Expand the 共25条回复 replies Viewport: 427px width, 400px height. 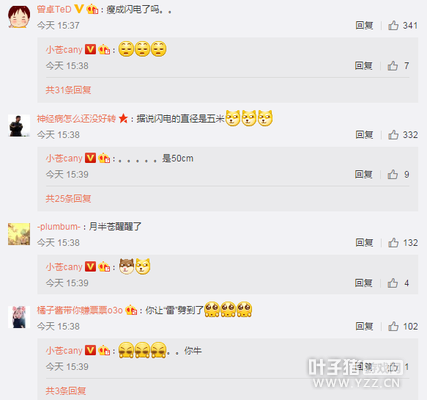click(68, 199)
